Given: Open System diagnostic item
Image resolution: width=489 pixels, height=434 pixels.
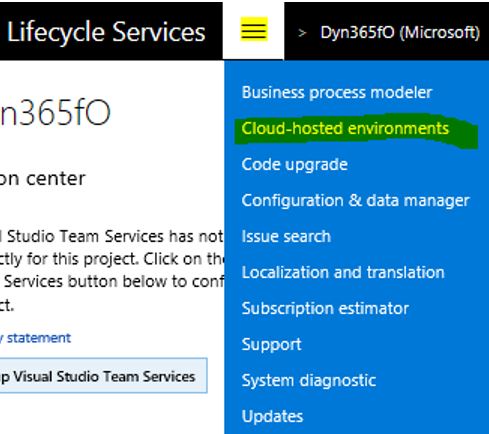Looking at the screenshot, I should click(x=309, y=380).
